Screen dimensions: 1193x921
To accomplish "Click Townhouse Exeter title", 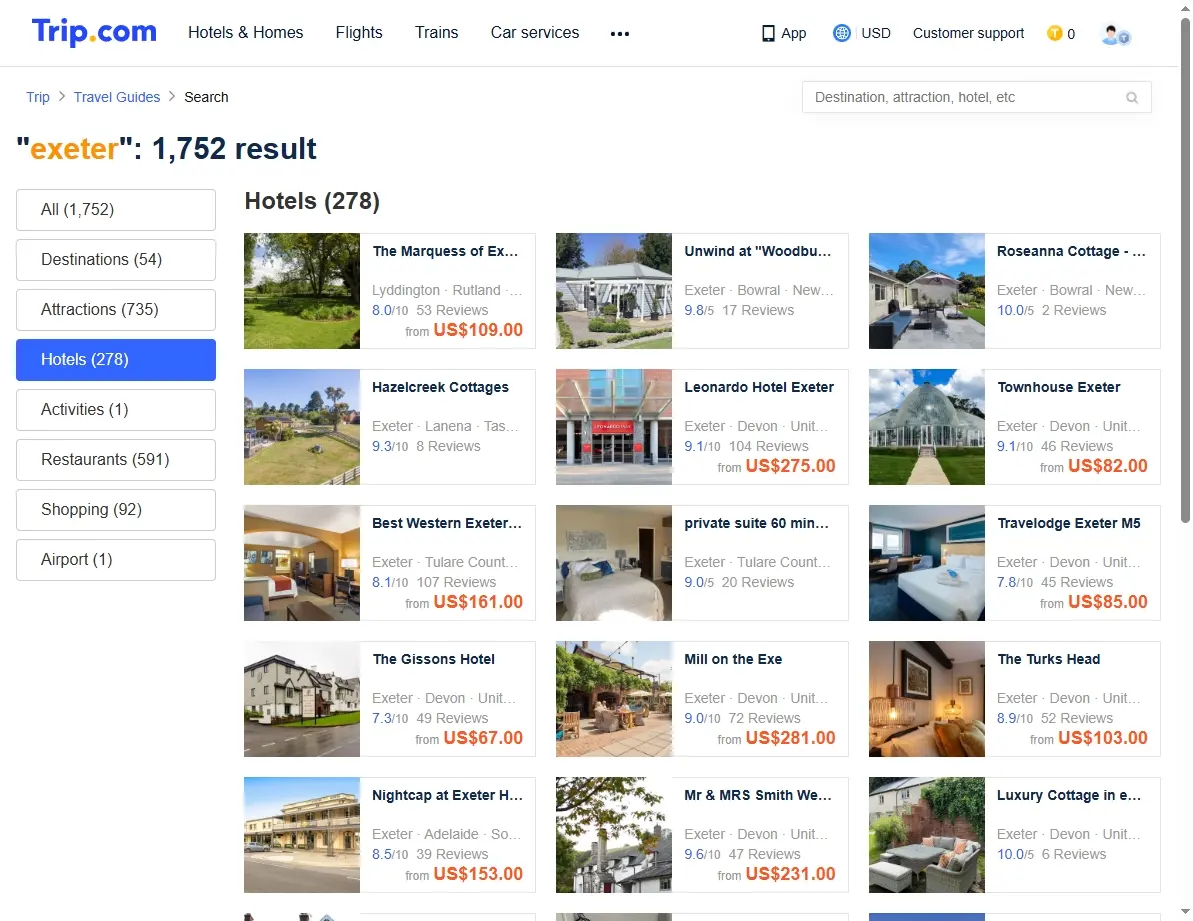I will pos(1058,387).
